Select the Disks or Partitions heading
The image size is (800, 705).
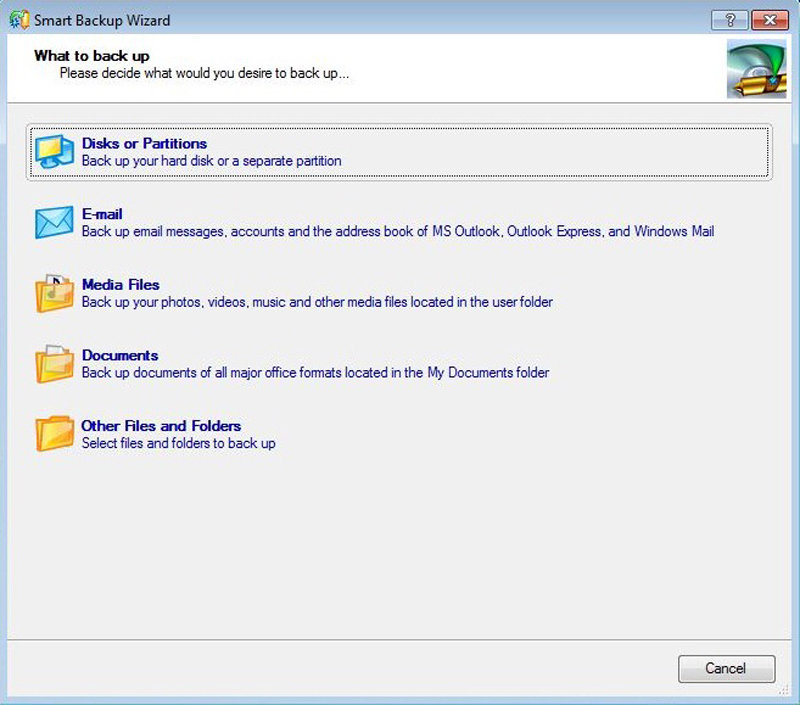click(144, 144)
